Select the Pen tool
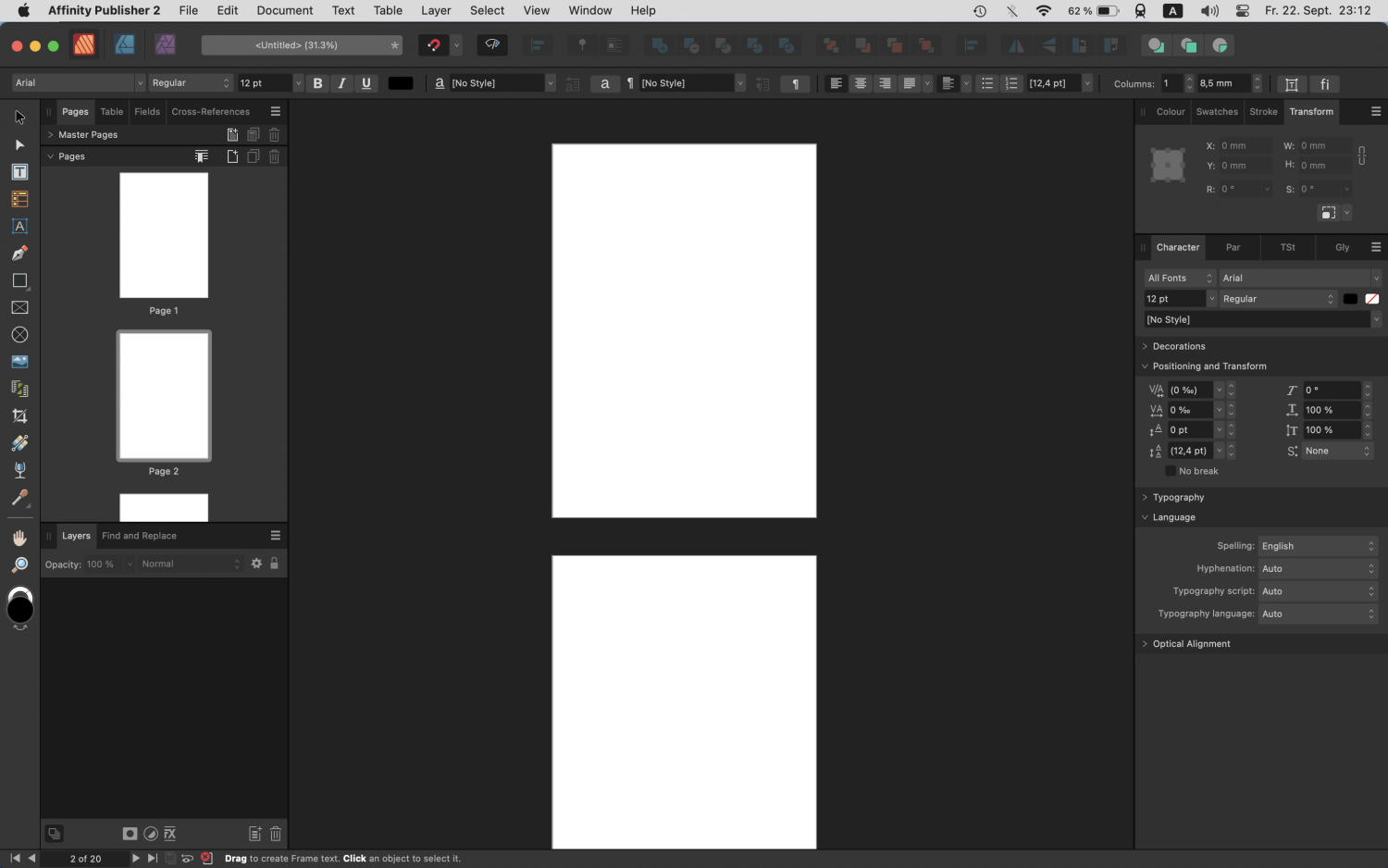Image resolution: width=1388 pixels, height=868 pixels. [x=19, y=253]
